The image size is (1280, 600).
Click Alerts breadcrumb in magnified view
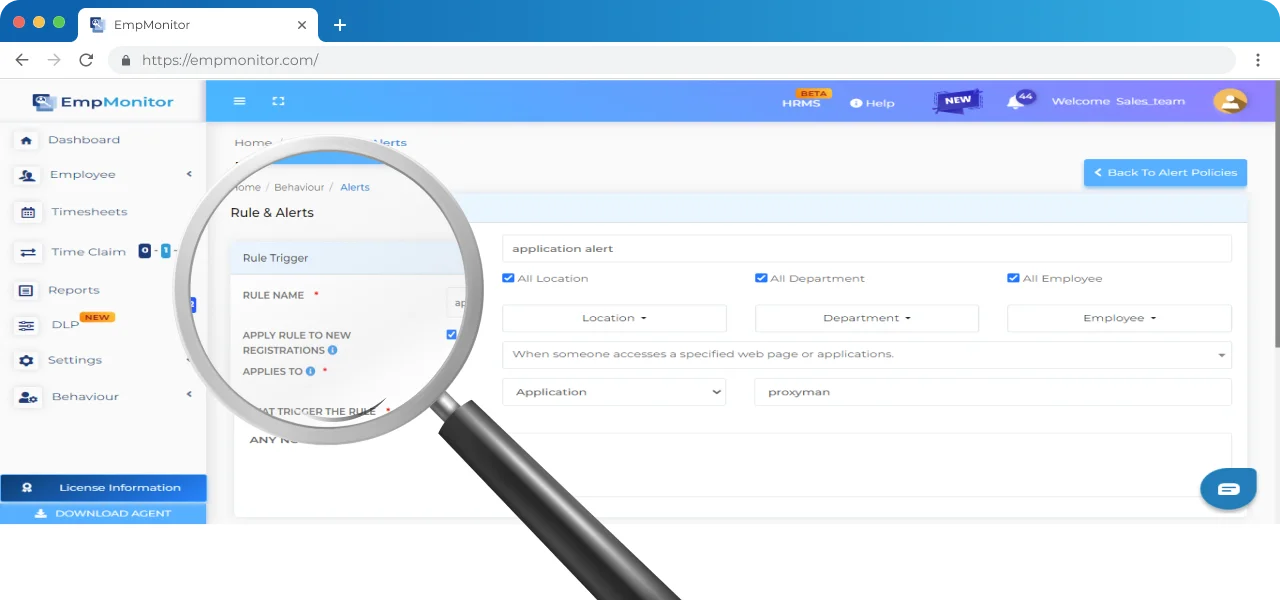[x=355, y=187]
